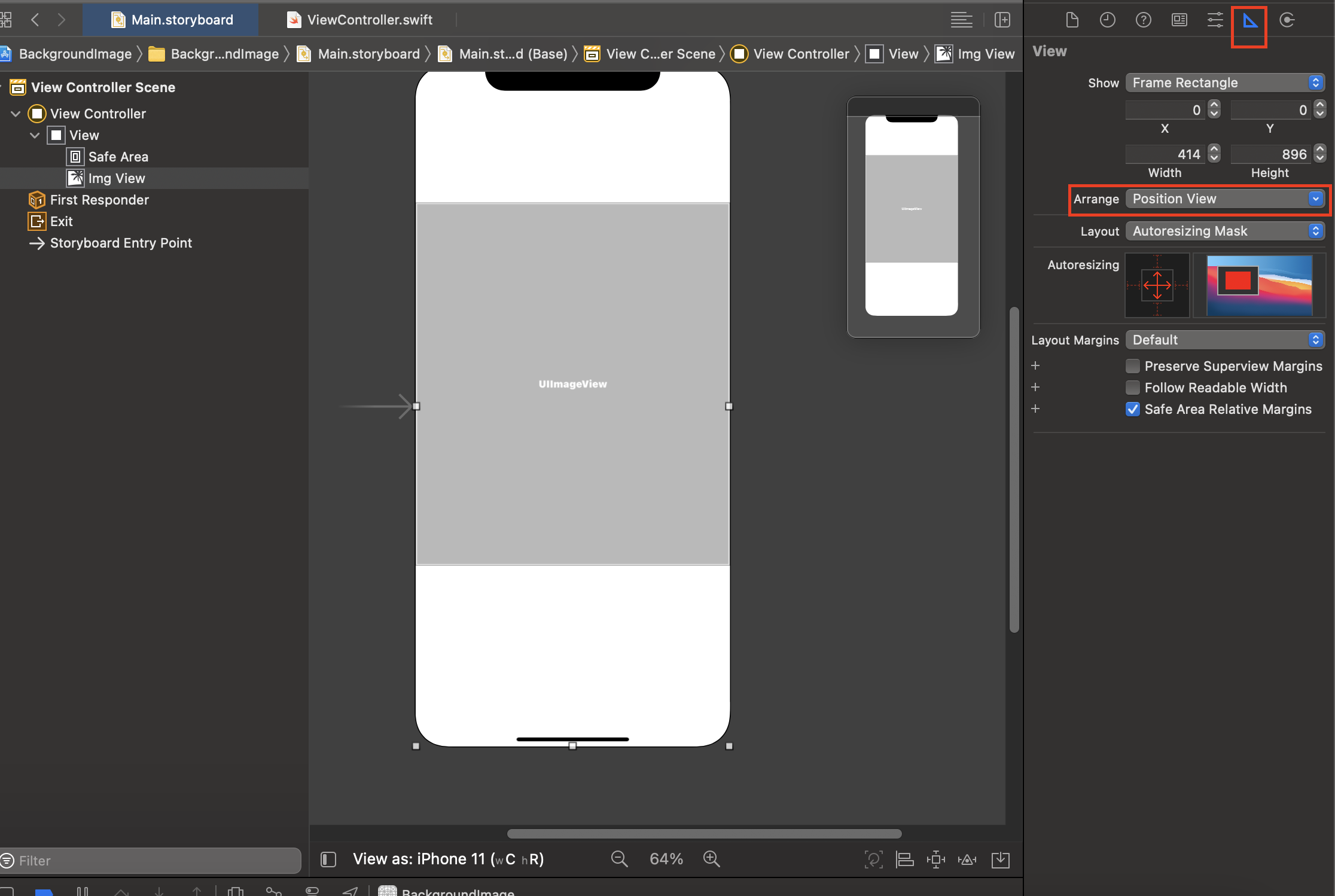Enable Follow Readable Width
This screenshot has height=896, width=1335.
tap(1132, 388)
